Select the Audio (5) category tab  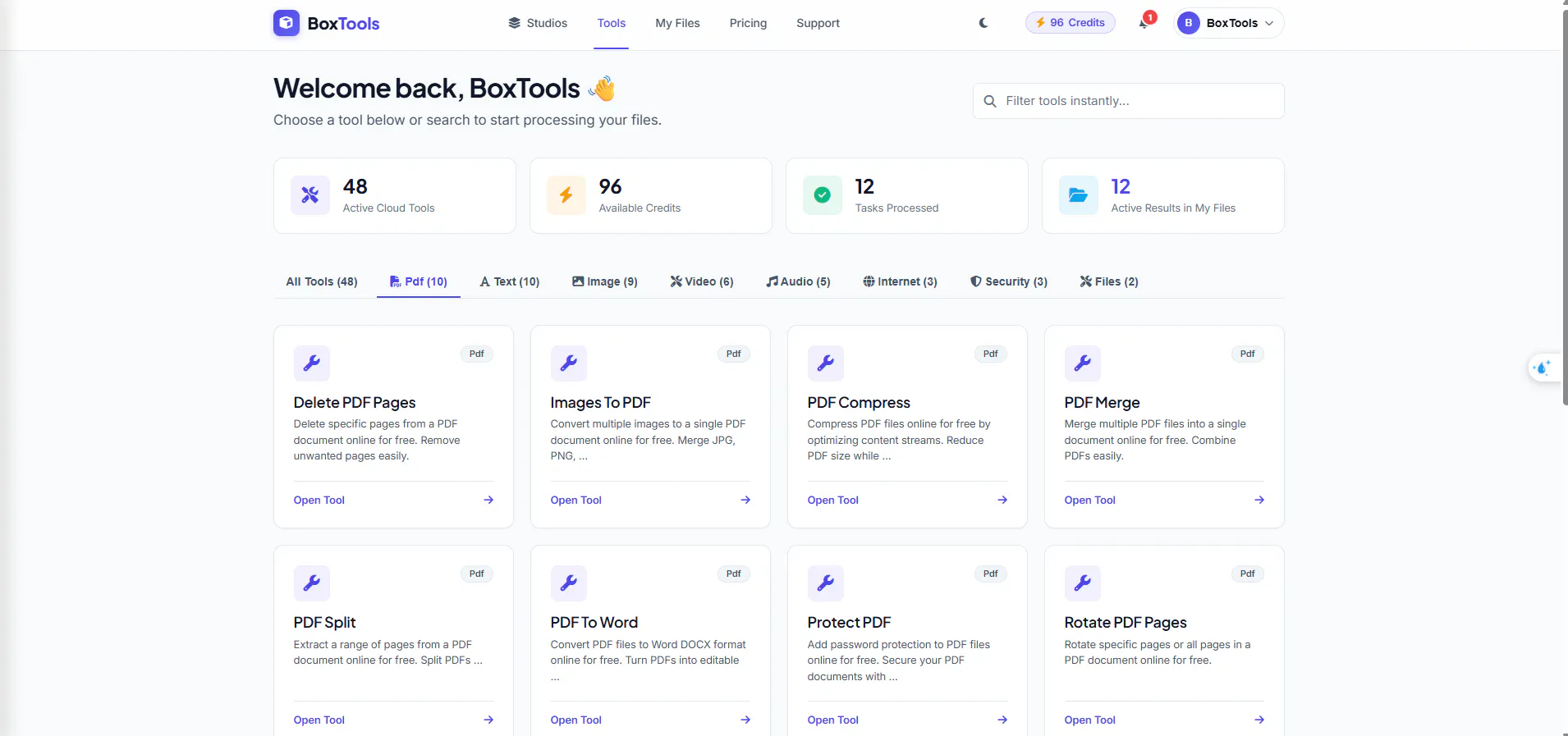click(x=799, y=281)
